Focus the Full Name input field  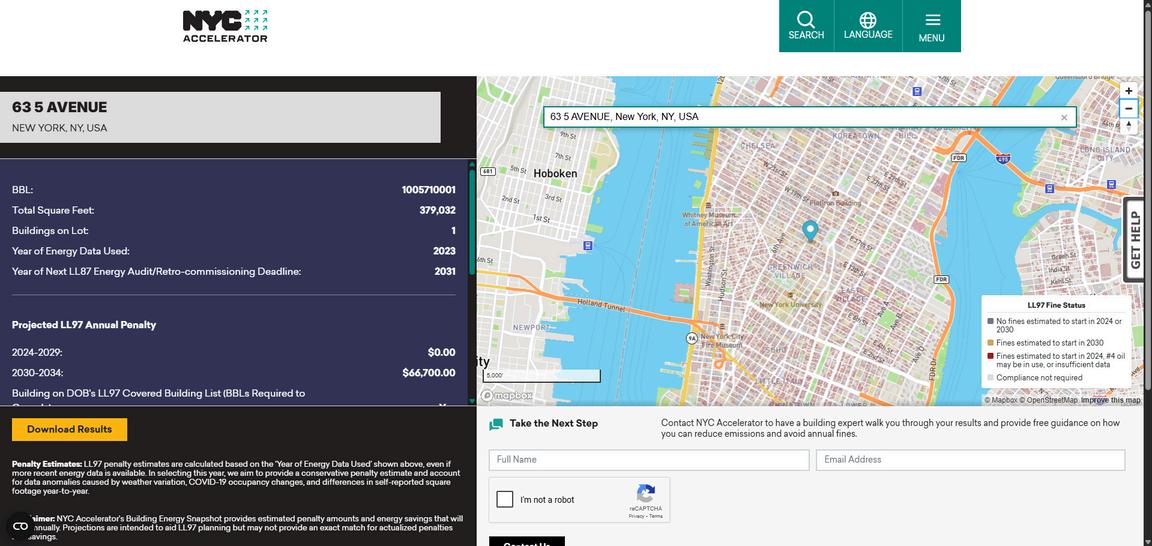tap(649, 460)
